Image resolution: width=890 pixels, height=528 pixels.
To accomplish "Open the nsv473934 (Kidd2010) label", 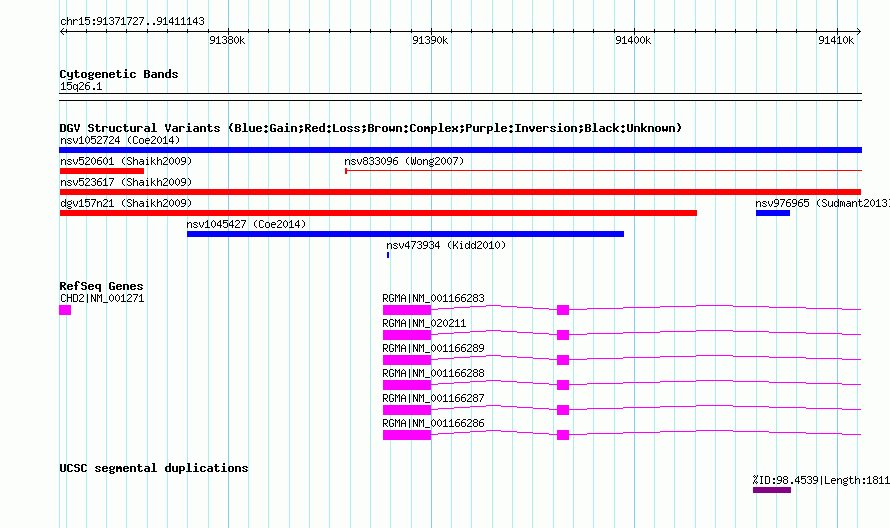I will (446, 245).
